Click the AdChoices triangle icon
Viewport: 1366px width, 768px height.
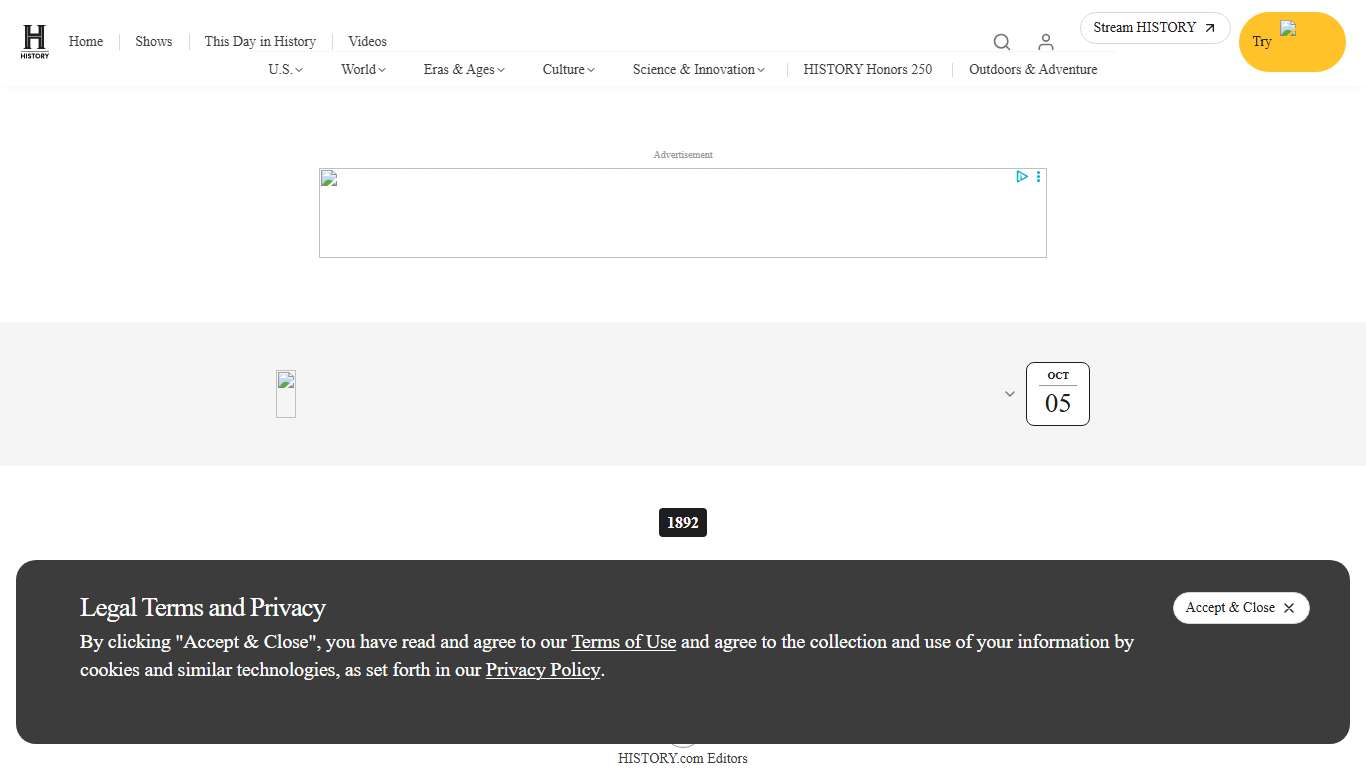pyautogui.click(x=1021, y=177)
